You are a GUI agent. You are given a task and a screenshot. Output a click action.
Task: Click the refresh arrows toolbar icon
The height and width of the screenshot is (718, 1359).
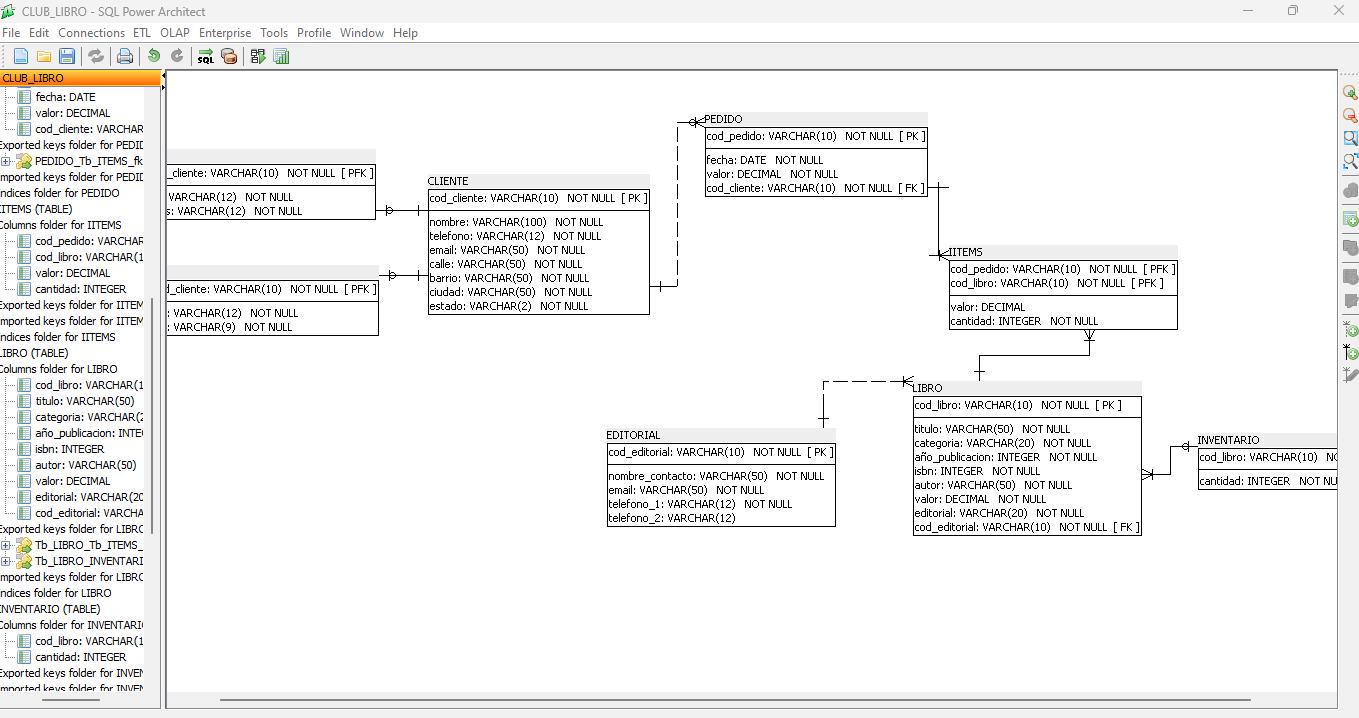tap(96, 56)
